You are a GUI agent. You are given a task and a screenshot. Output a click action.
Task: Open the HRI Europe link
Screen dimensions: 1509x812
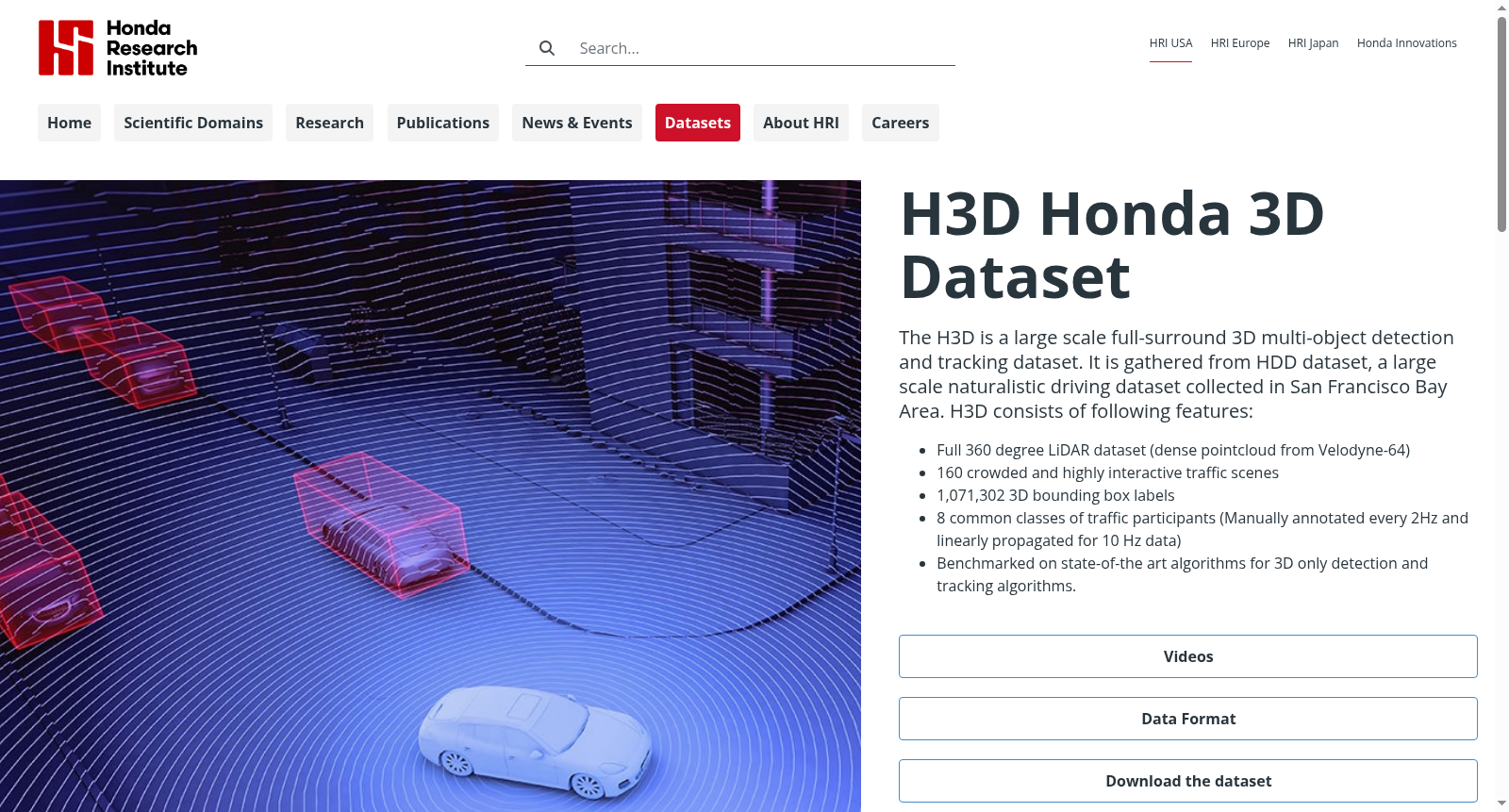1240,43
